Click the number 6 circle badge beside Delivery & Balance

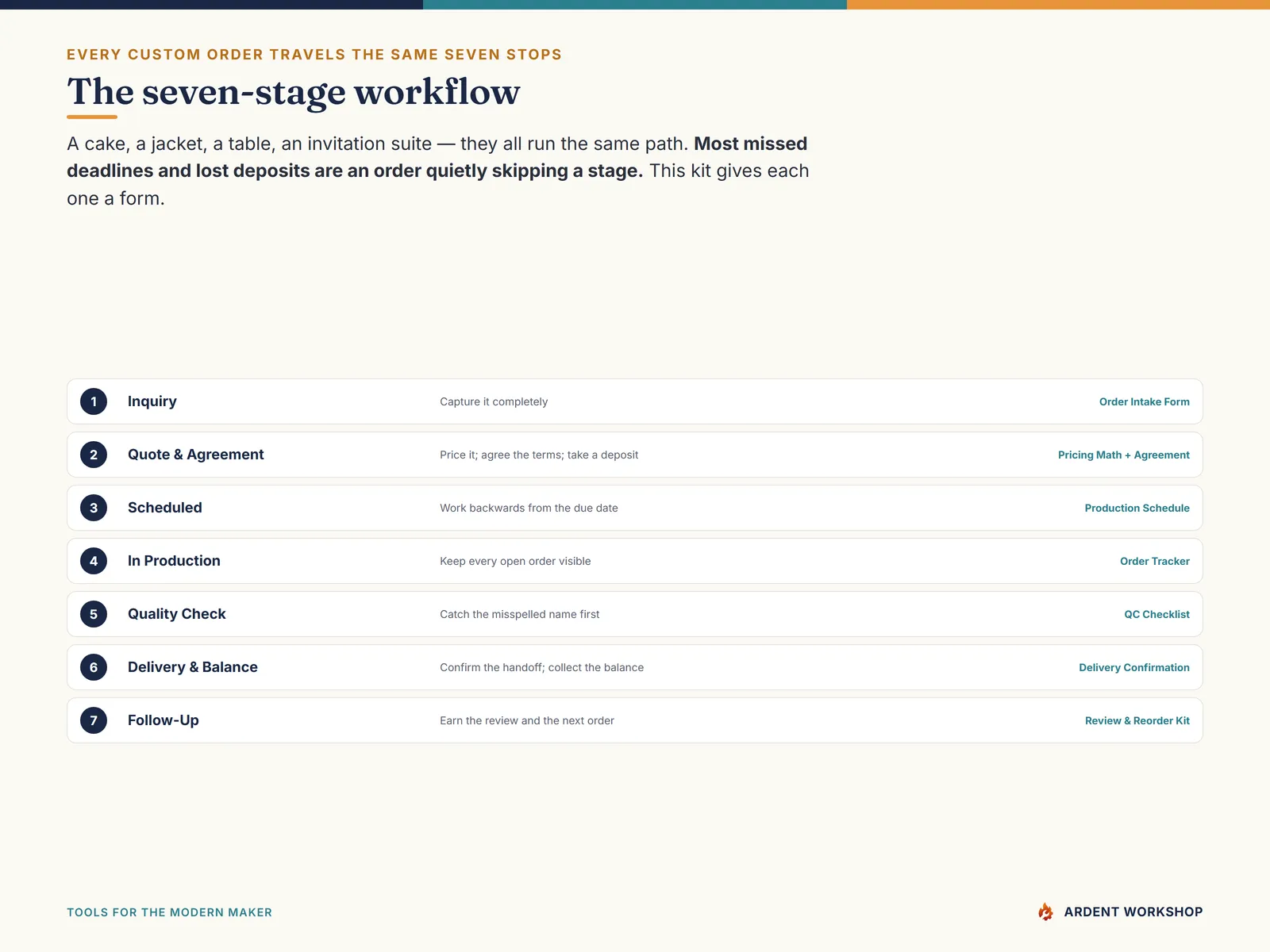[x=94, y=667]
